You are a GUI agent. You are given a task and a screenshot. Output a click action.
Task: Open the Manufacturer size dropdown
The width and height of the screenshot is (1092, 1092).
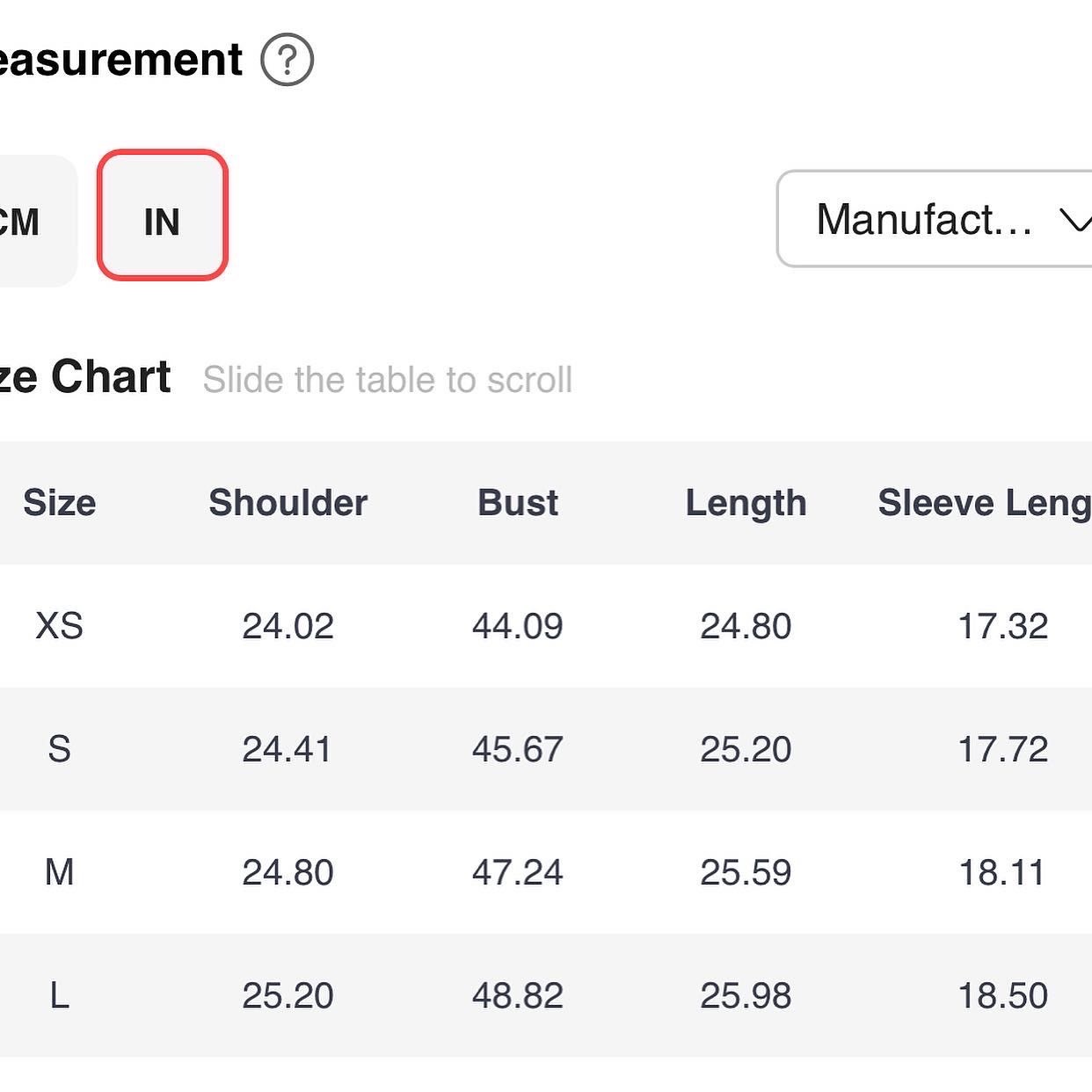[932, 219]
